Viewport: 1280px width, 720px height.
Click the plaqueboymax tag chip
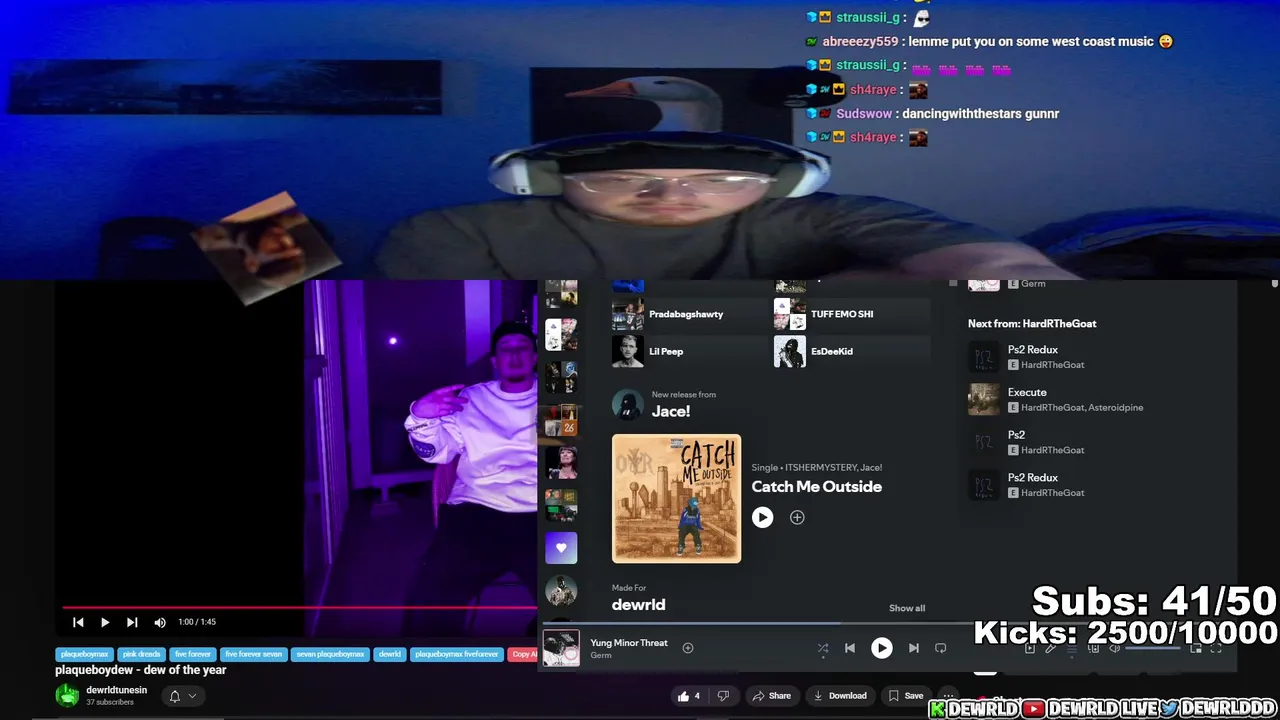pos(84,654)
